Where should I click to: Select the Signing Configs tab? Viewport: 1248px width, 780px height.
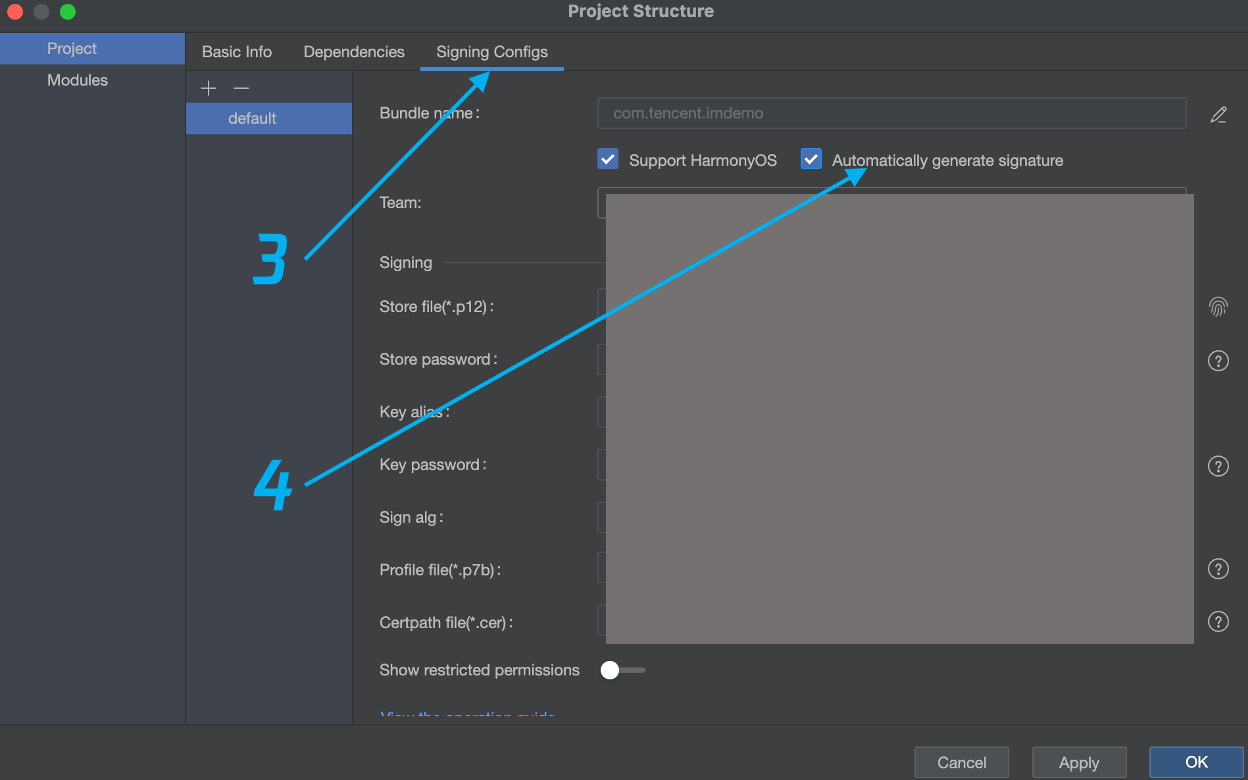tap(492, 52)
